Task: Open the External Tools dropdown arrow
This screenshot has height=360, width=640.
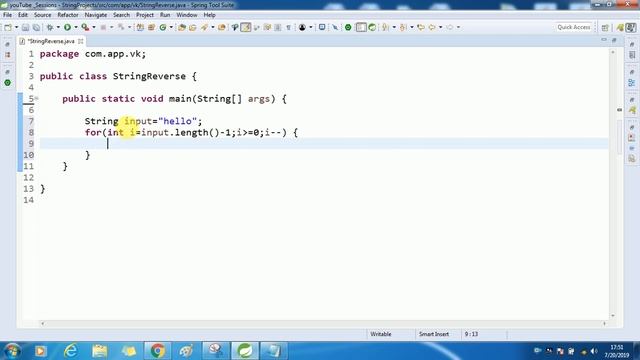Action: tap(93, 27)
